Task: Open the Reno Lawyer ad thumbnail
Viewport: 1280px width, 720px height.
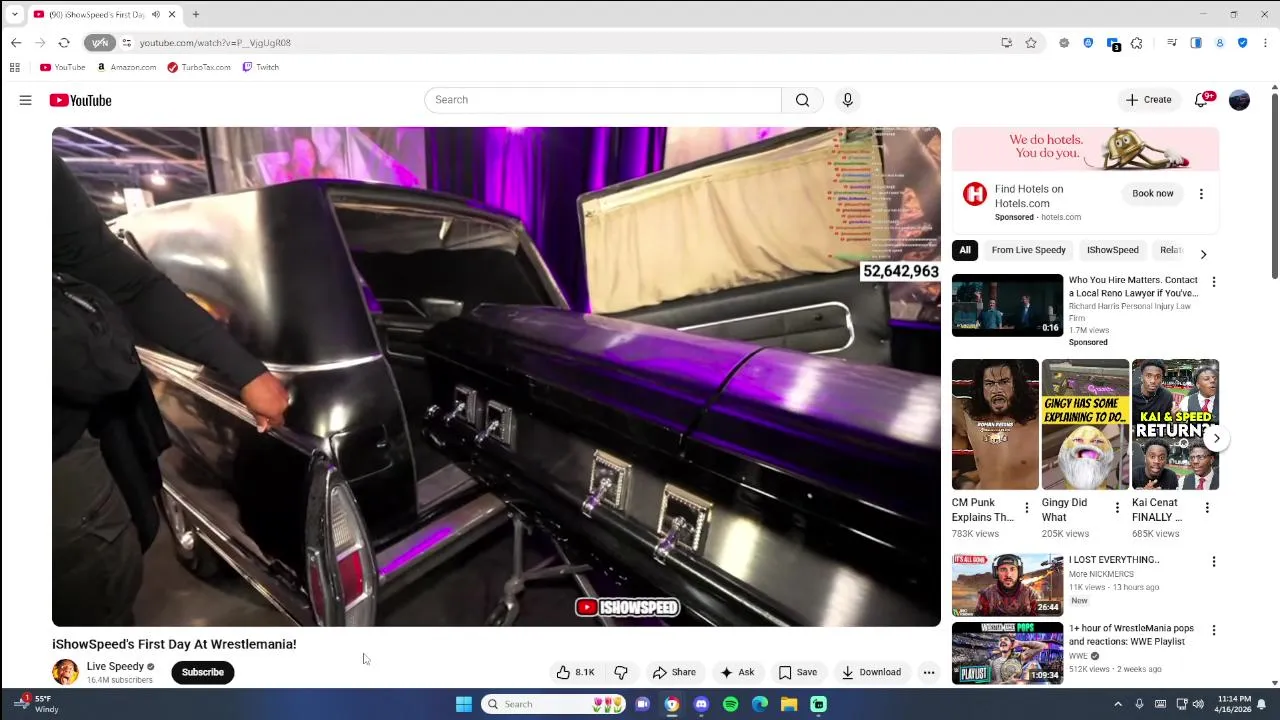Action: click(x=1007, y=305)
